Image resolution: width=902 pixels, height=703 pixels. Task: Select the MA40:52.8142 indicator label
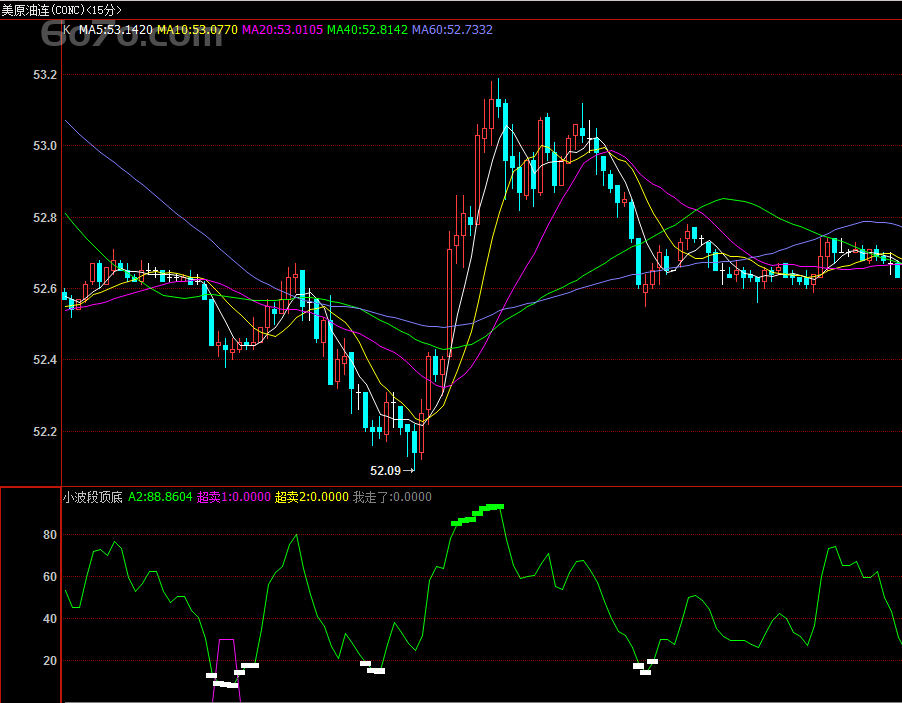(x=368, y=30)
